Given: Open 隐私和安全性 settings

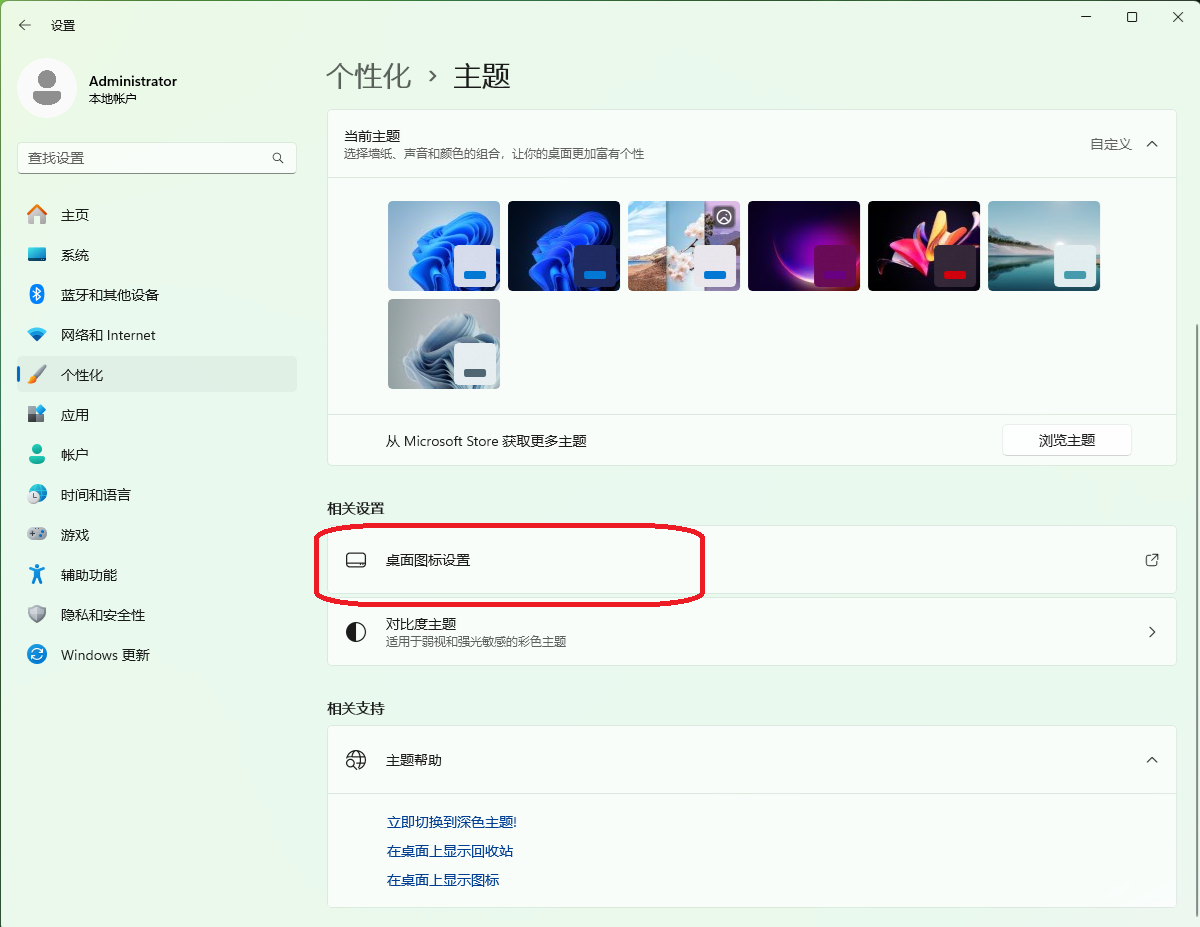Looking at the screenshot, I should click(157, 615).
